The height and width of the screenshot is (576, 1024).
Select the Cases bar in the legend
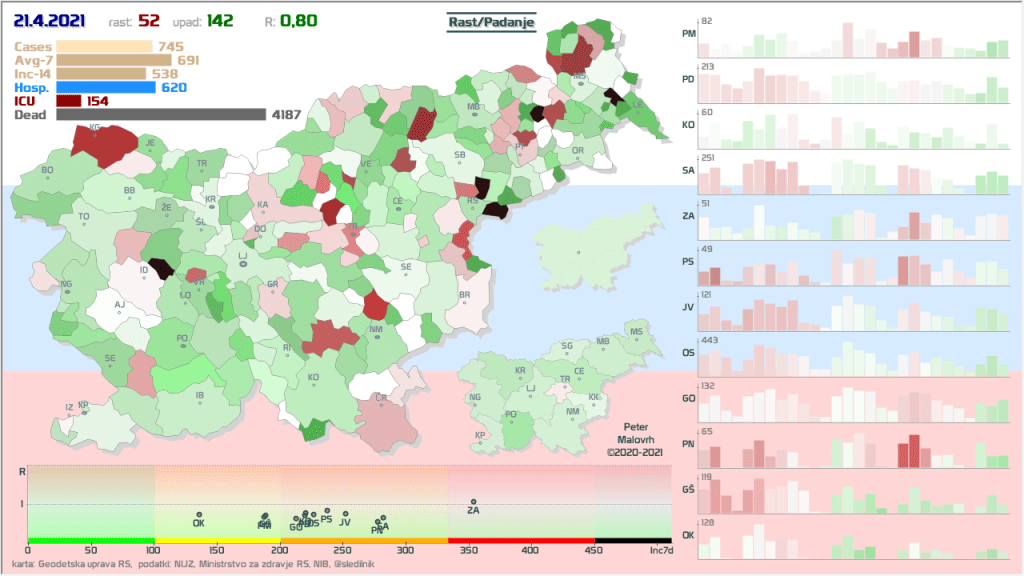104,46
